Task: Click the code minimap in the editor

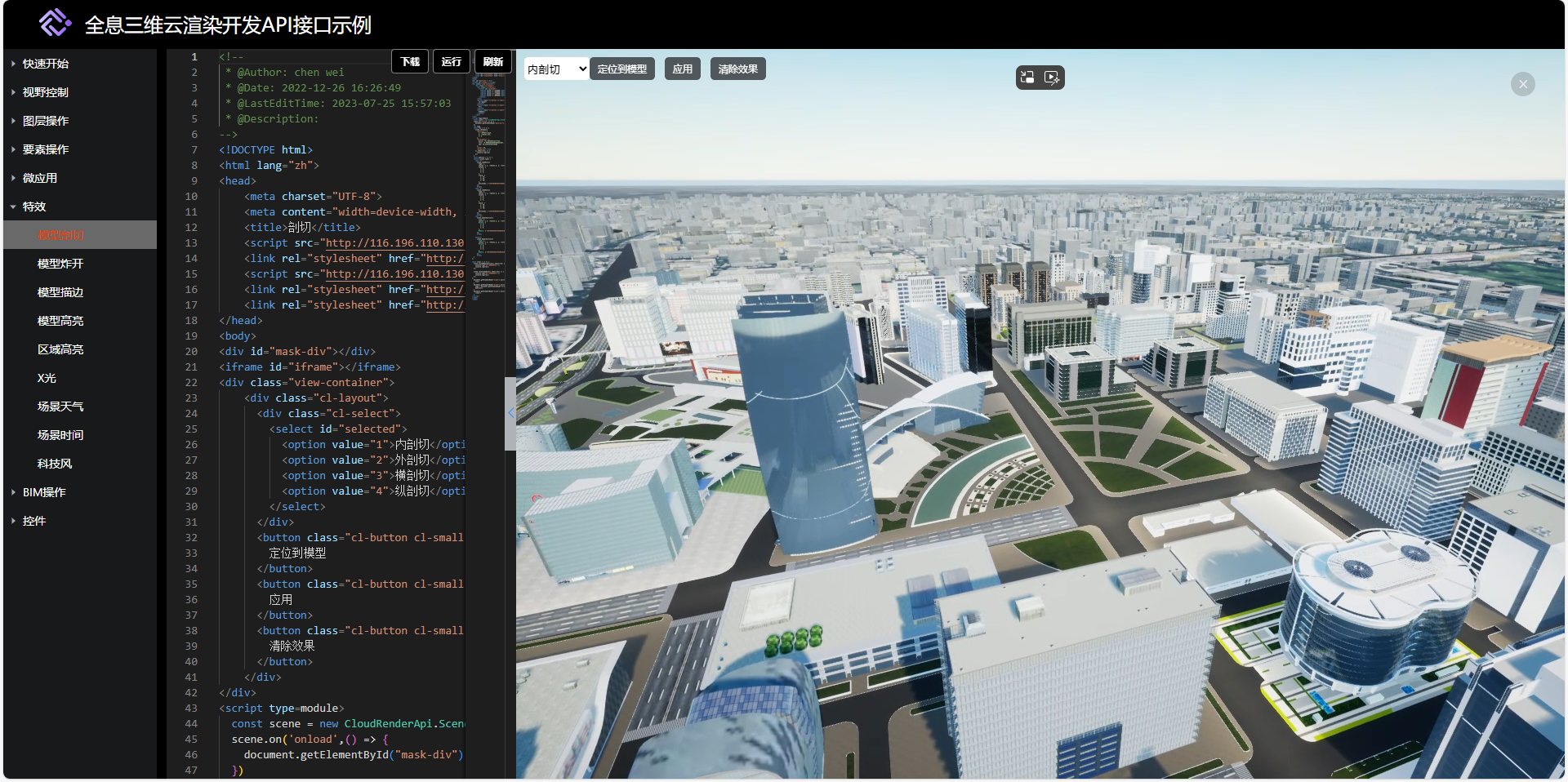Action: tap(488, 180)
